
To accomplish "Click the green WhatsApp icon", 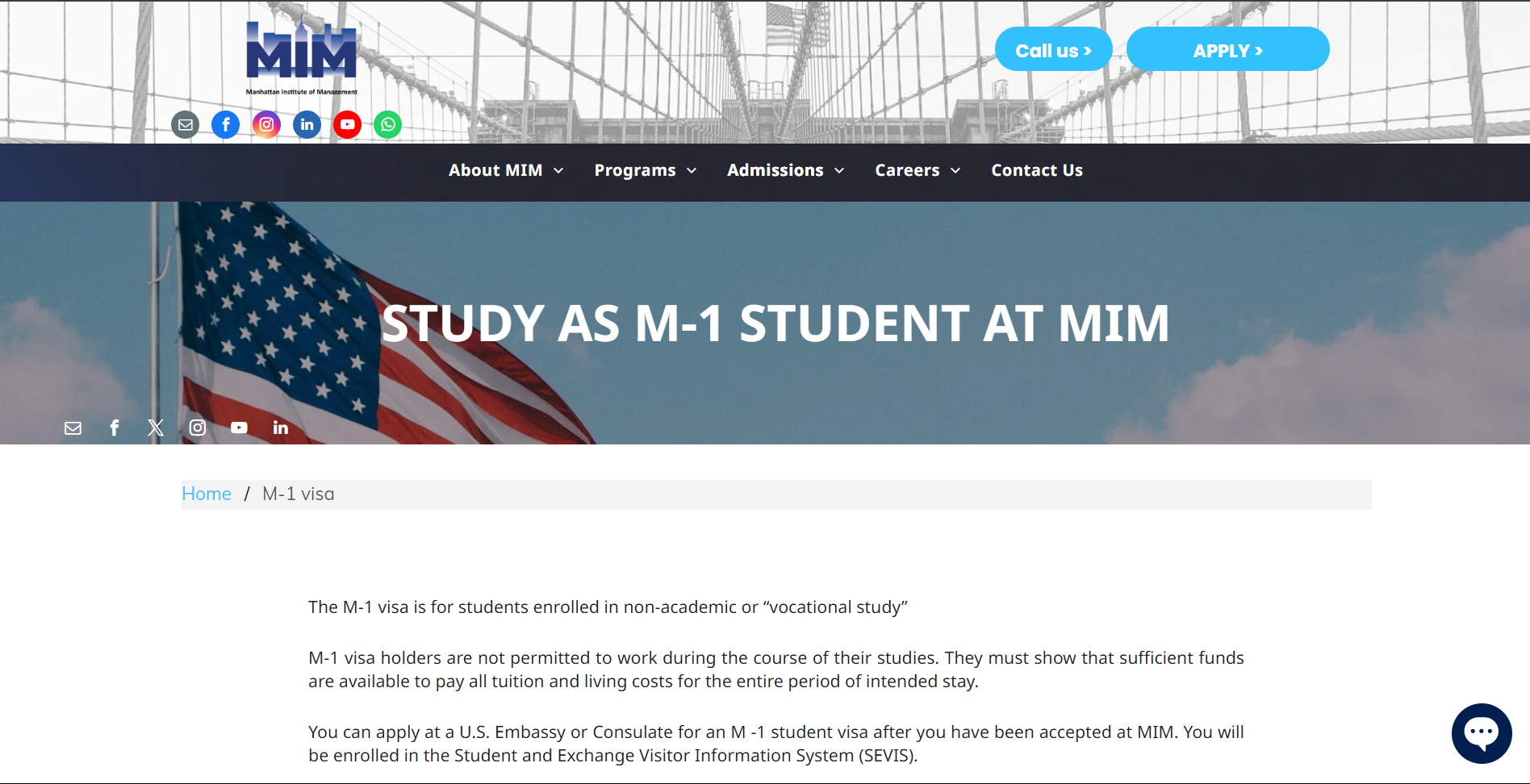I will 388,124.
